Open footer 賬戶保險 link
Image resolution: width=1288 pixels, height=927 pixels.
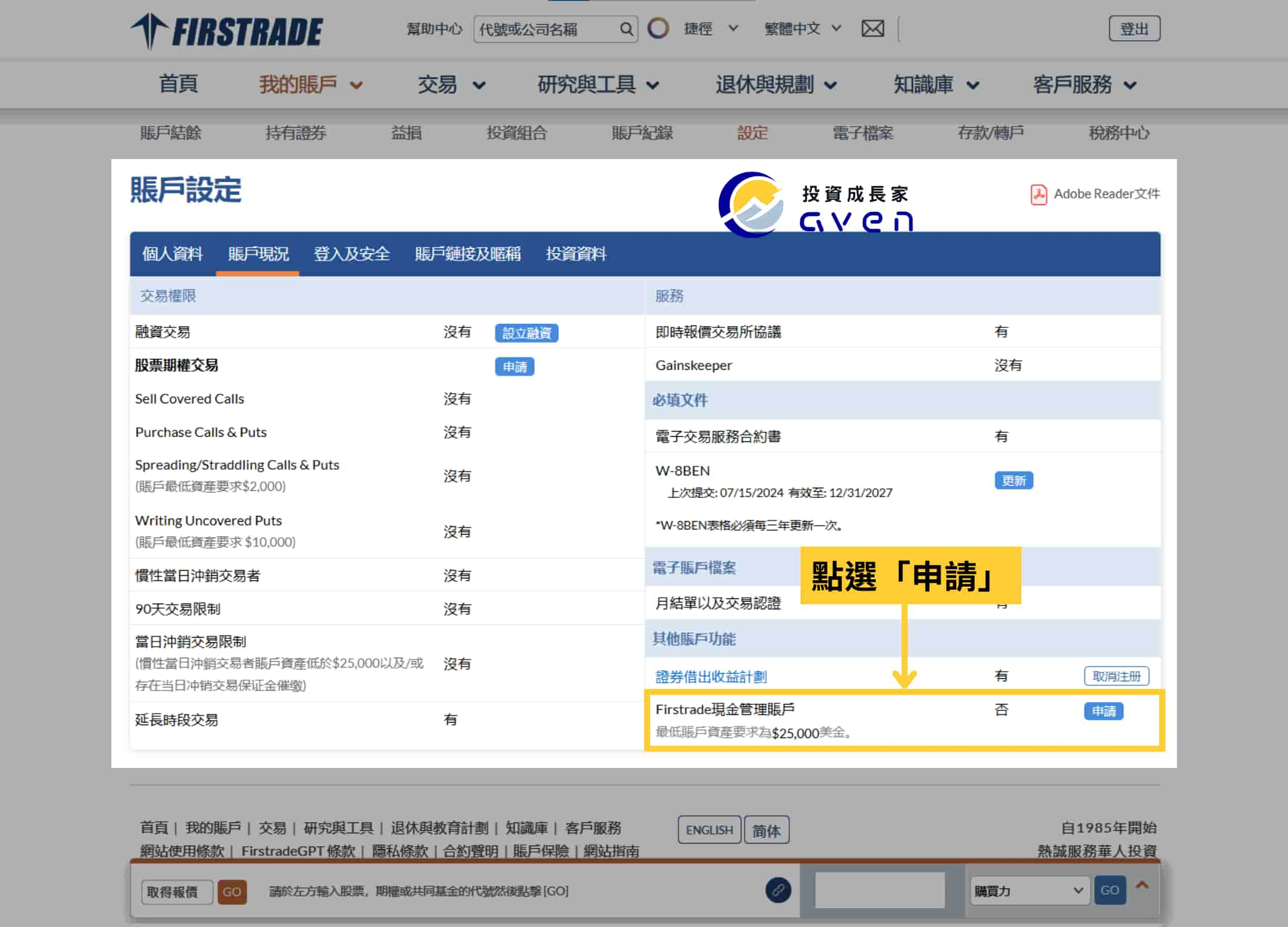(x=540, y=851)
